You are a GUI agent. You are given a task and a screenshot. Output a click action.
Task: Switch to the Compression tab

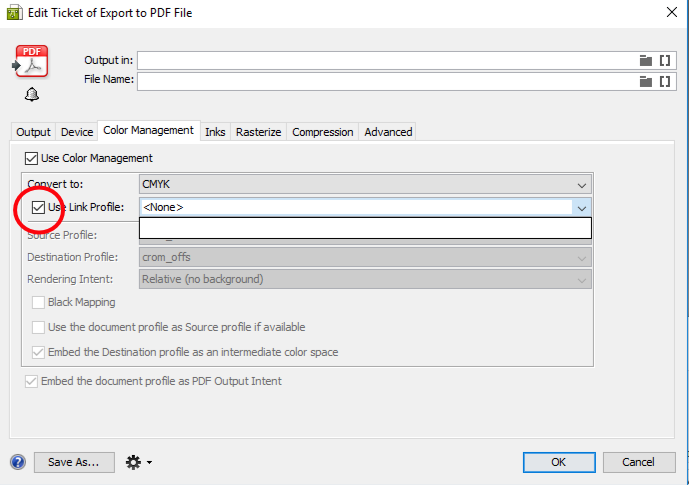[322, 132]
